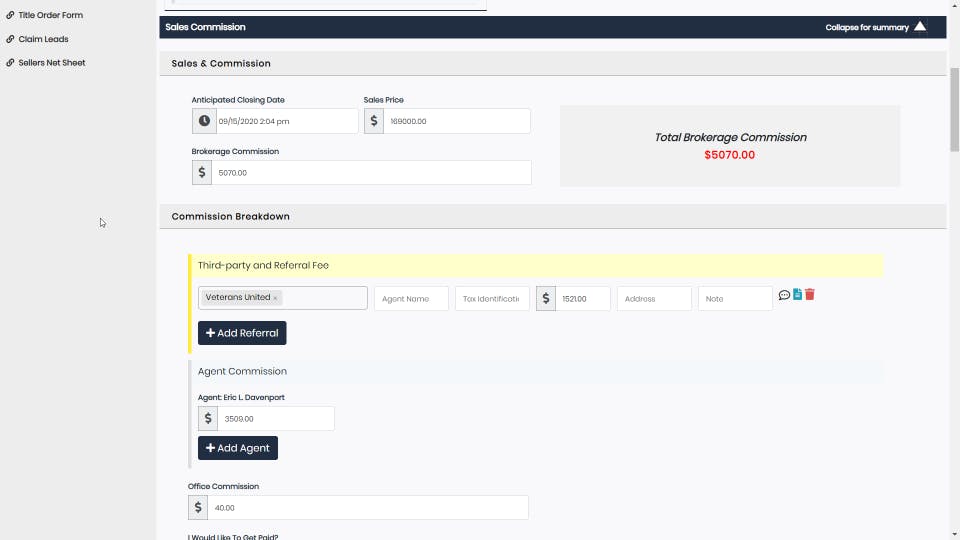Open Claim Leads in the sidebar
The image size is (960, 540).
(43, 39)
